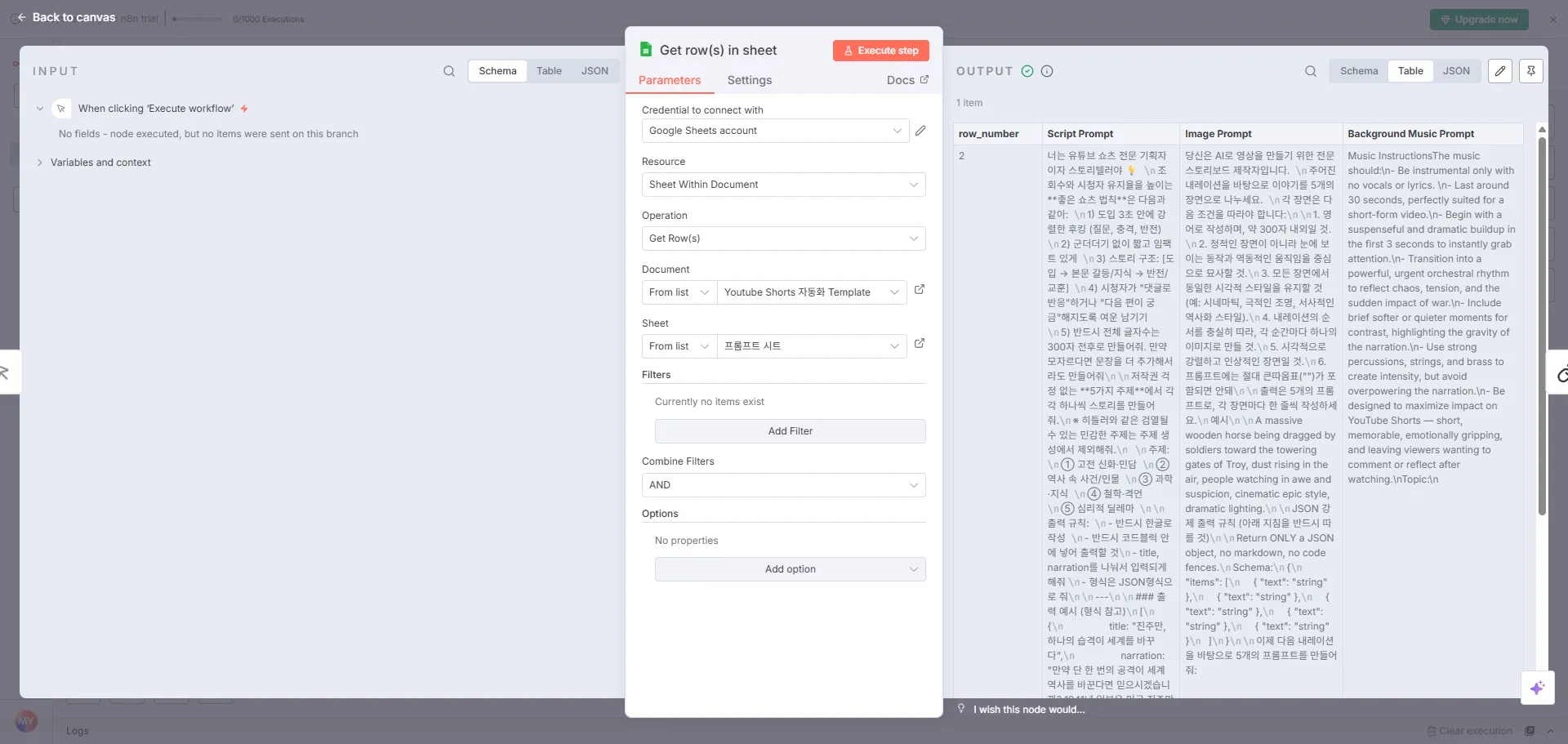Viewport: 1568px width, 744px height.
Task: Select the Parameters tab
Action: [670, 80]
